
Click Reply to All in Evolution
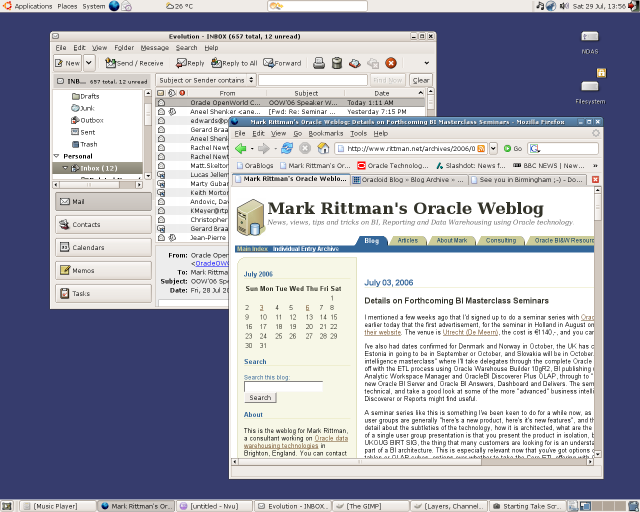pos(234,63)
